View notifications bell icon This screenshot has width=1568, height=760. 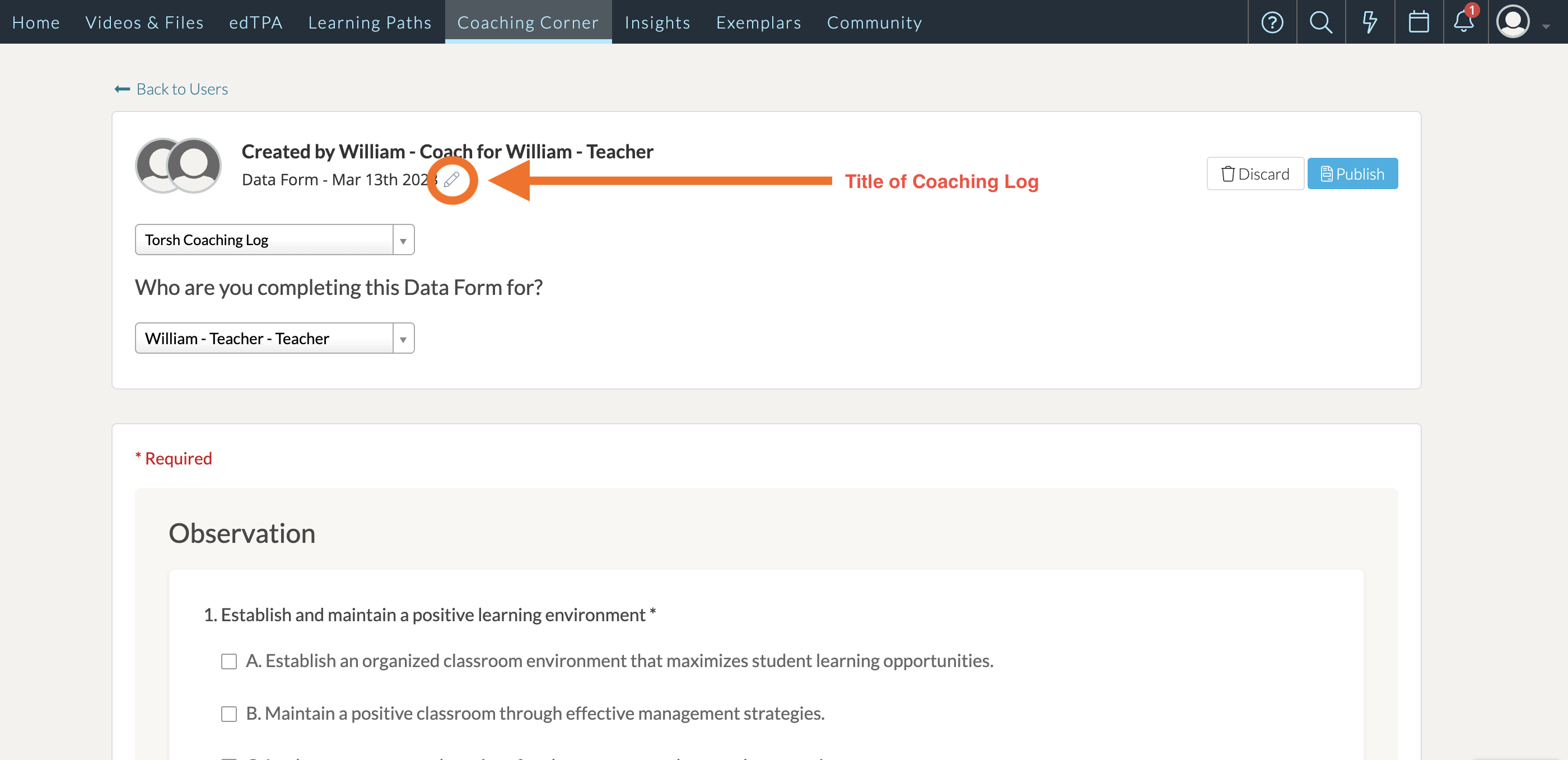(1464, 21)
